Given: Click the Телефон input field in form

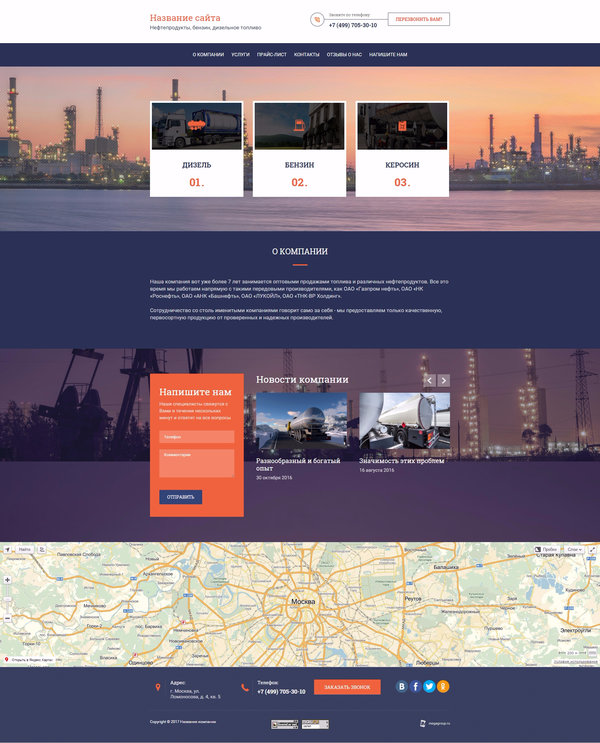Looking at the screenshot, I should pyautogui.click(x=197, y=437).
